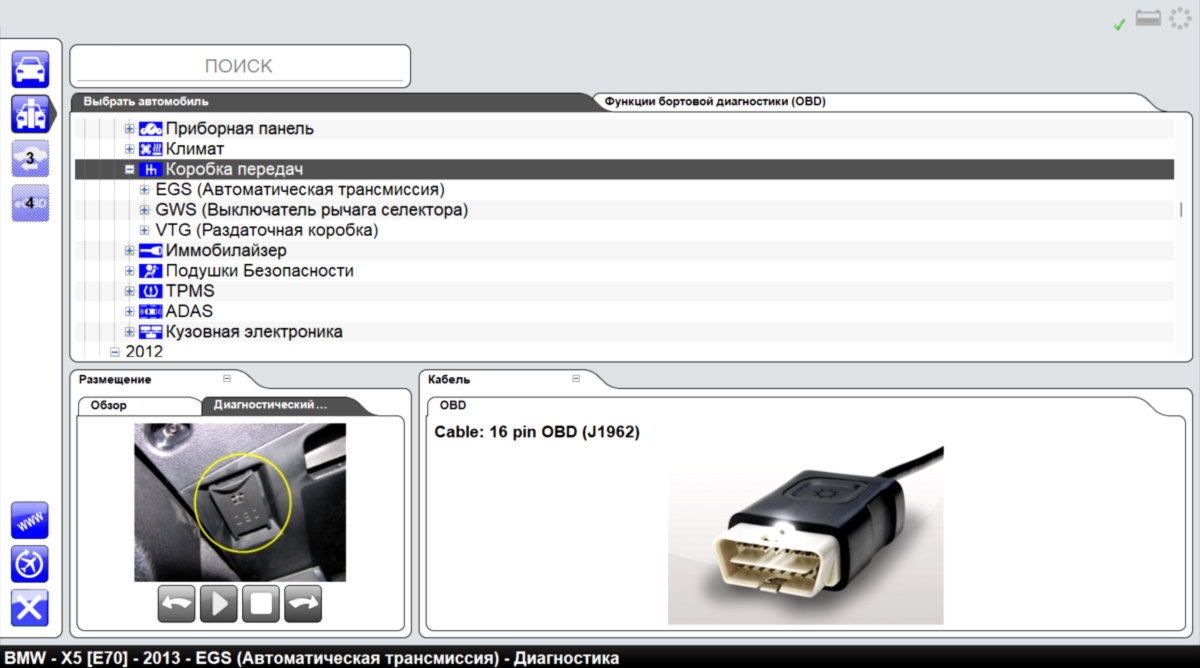
Task: Collapse the Коробка передач tree node
Action: coord(129,170)
